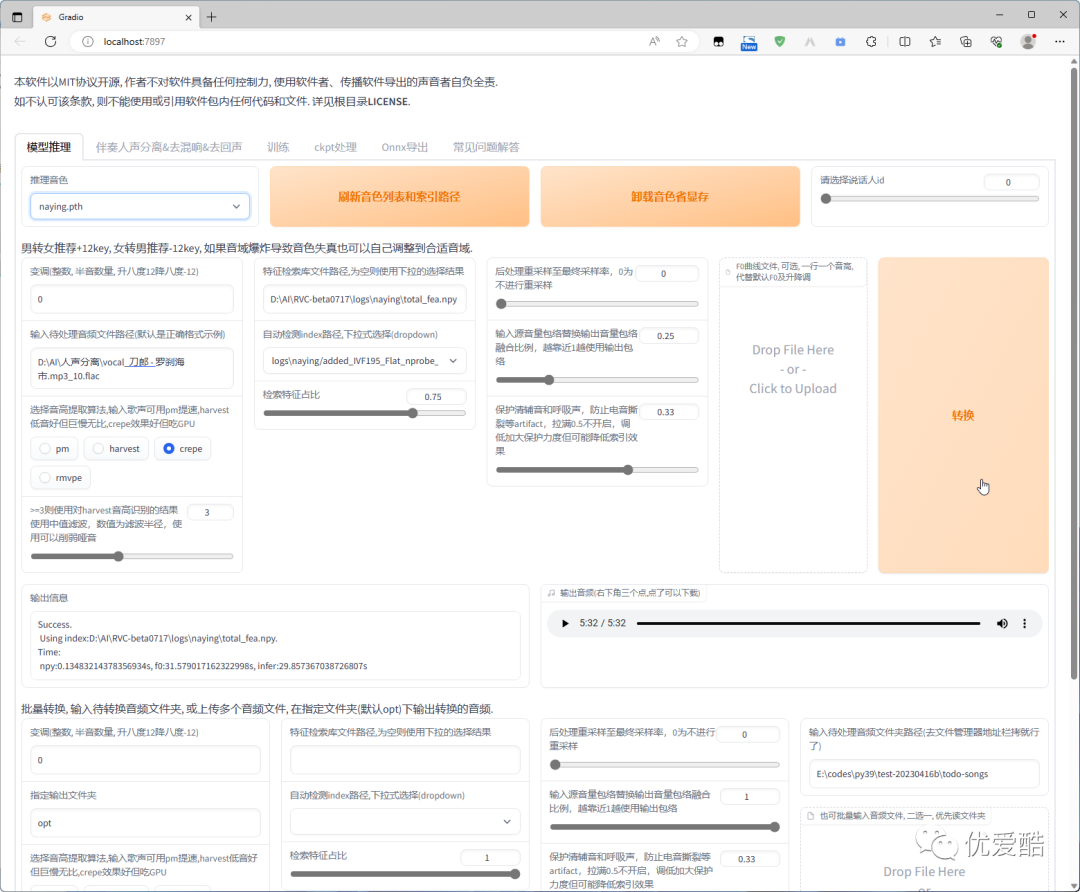Click the New badge extension icon
This screenshot has height=892, width=1080.
point(749,43)
